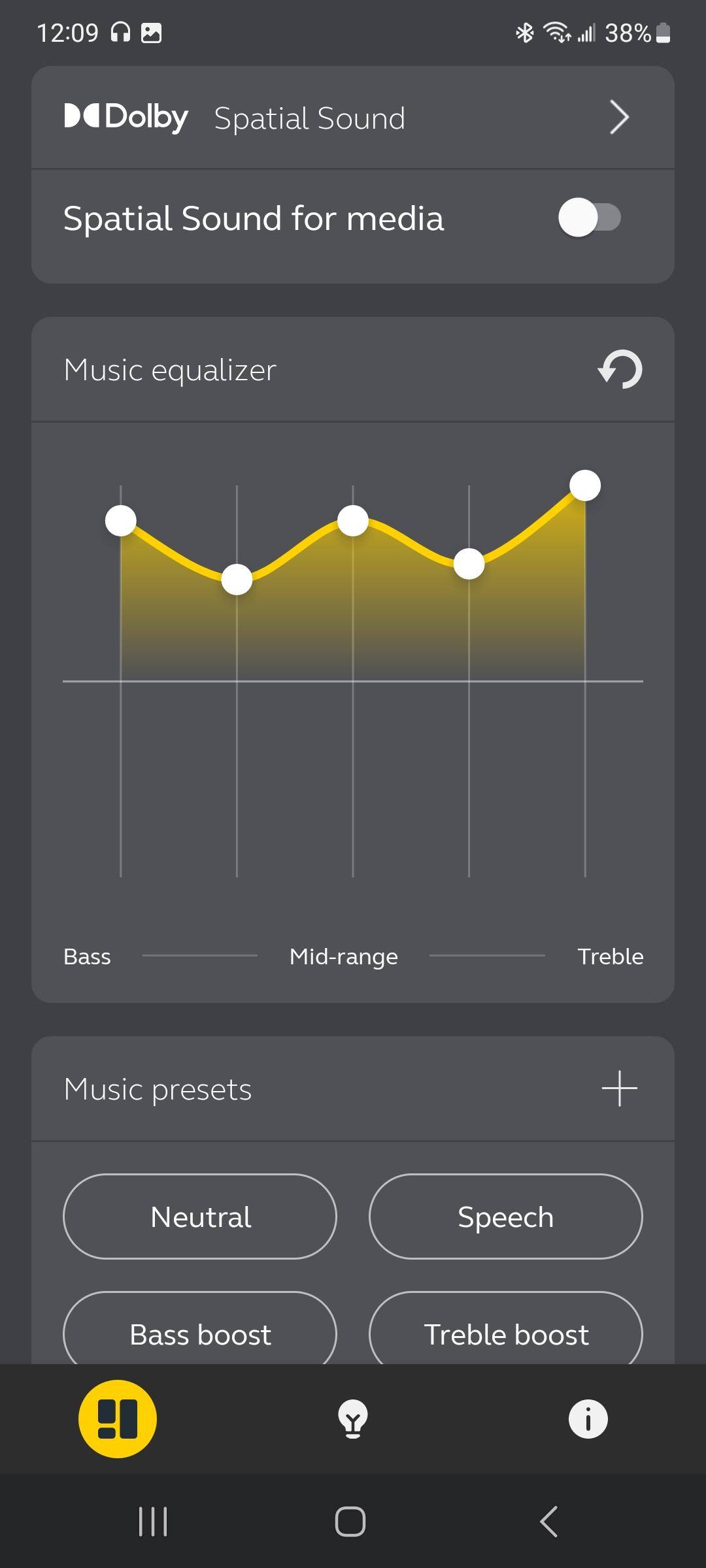This screenshot has width=706, height=1568.
Task: Tap the fourth equalizer band handle
Action: pos(469,564)
